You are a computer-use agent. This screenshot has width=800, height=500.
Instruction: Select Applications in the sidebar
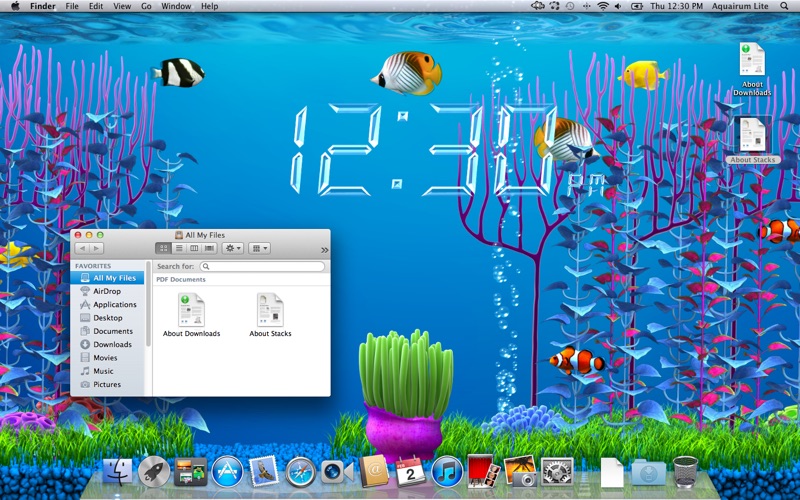[115, 305]
